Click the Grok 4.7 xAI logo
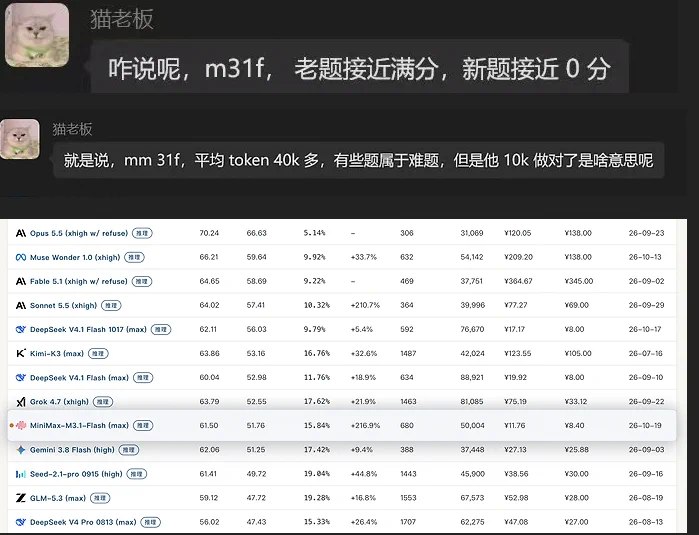Viewport: 699px width, 535px height. tap(21, 402)
